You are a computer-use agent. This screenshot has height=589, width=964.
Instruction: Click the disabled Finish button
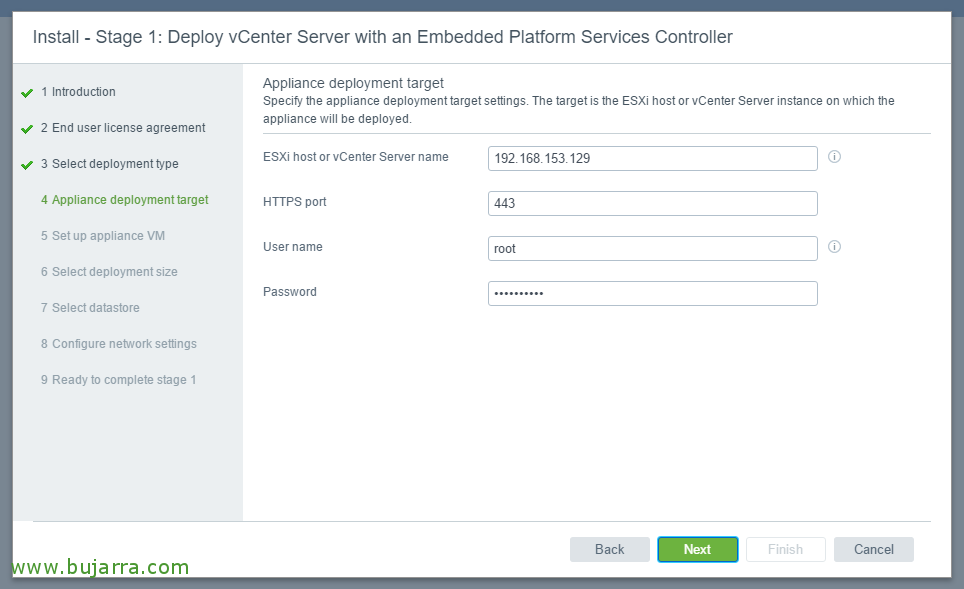pyautogui.click(x=786, y=549)
